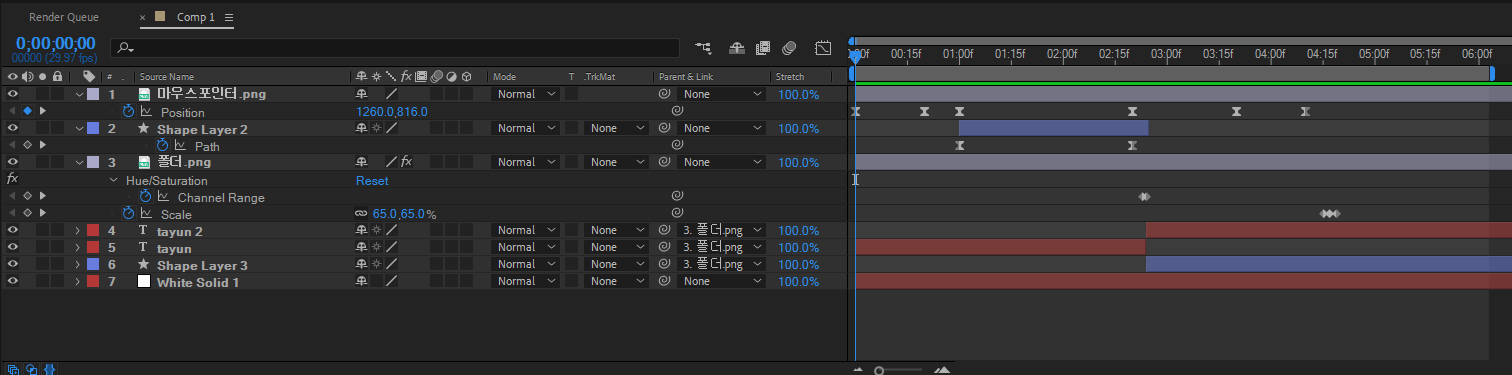
Task: Hide the 마우스포인터.png layer
Action: (13, 94)
